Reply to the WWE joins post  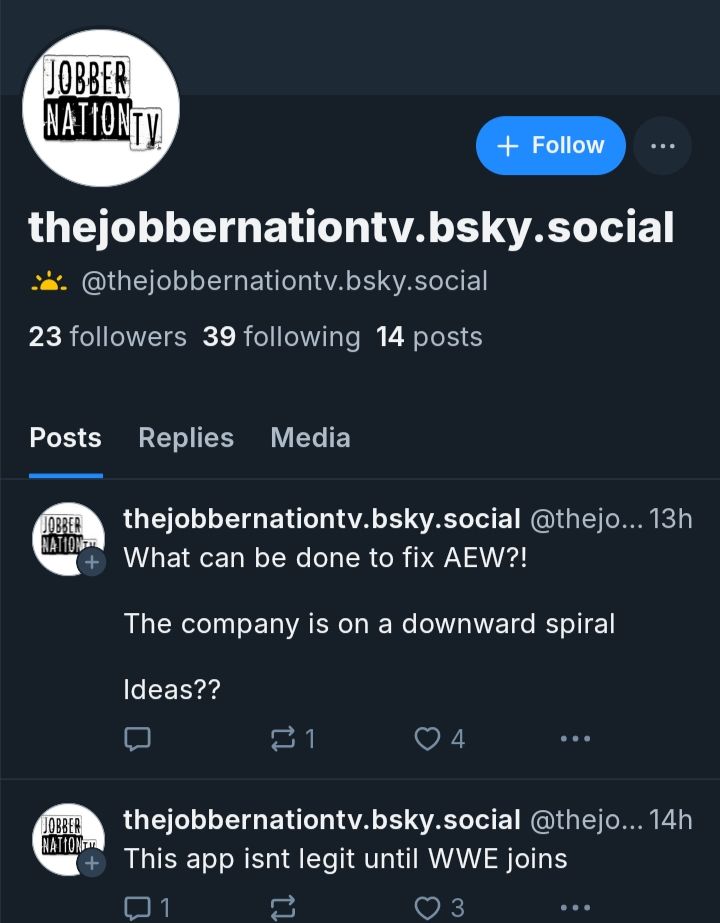click(147, 908)
